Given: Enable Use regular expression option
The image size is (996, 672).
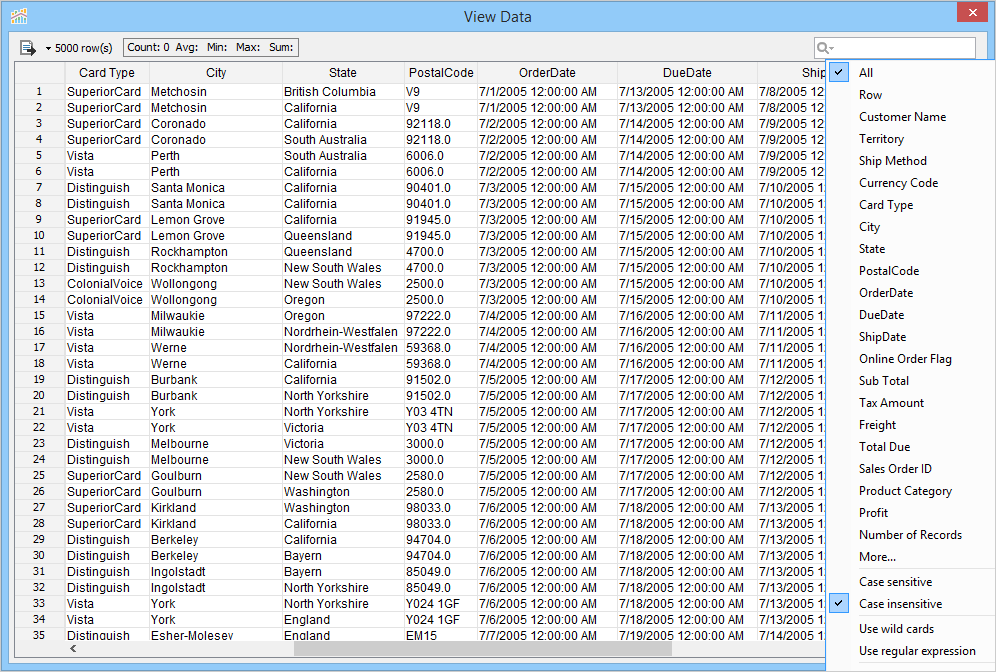Looking at the screenshot, I should coord(910,651).
